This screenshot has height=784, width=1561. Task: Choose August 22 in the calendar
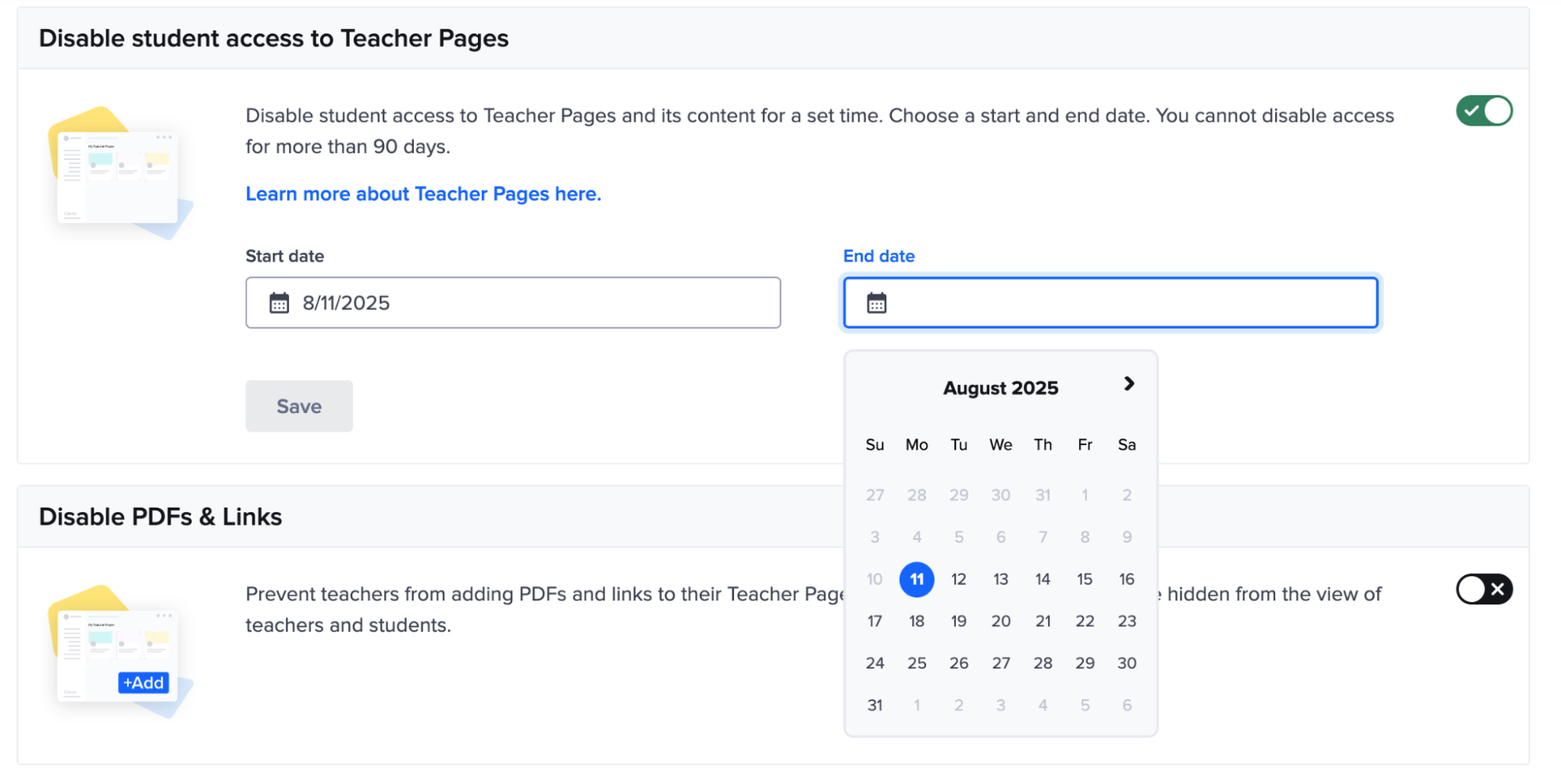(x=1085, y=622)
